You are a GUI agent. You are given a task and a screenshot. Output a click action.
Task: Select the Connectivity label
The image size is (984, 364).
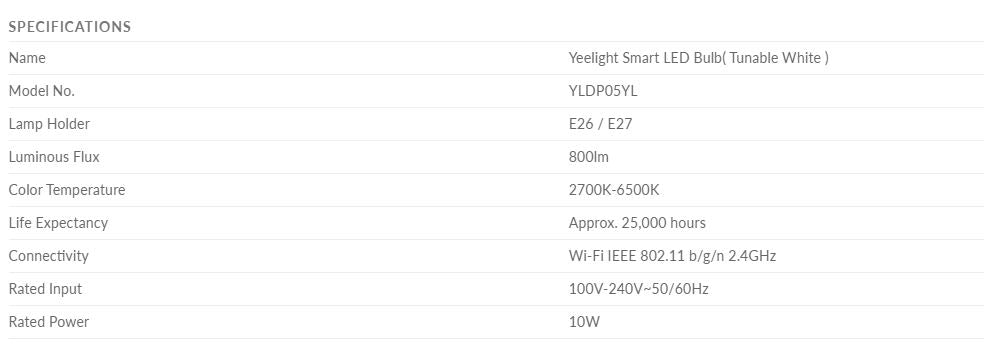coord(48,256)
